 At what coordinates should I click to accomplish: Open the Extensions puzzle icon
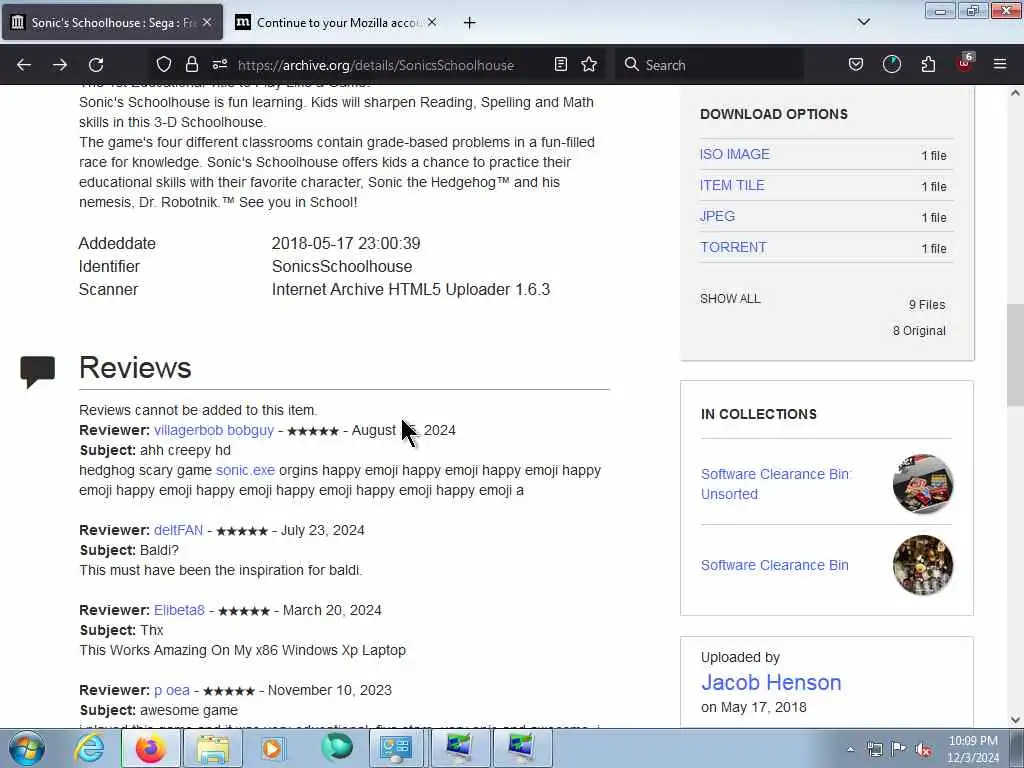click(928, 64)
